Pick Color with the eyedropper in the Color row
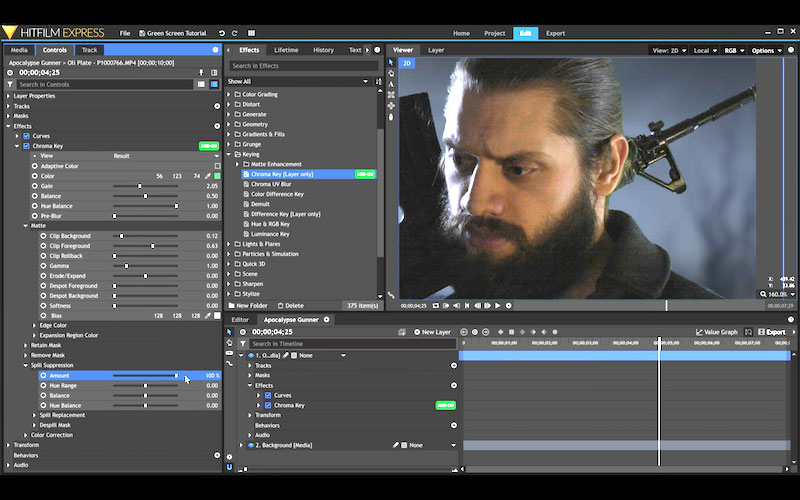This screenshot has width=800, height=500. [208, 176]
